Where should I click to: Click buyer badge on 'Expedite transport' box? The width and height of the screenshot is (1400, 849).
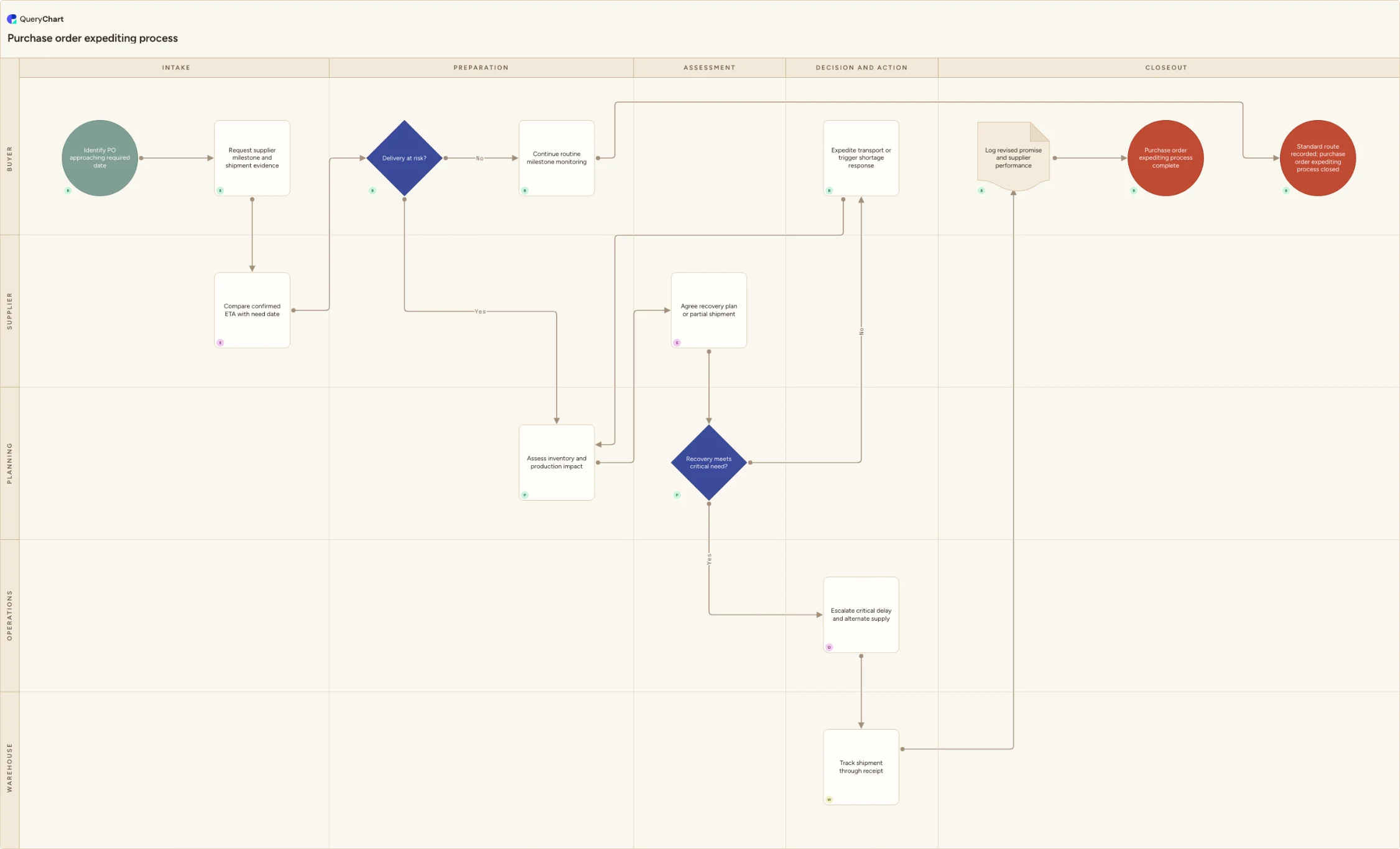click(829, 190)
